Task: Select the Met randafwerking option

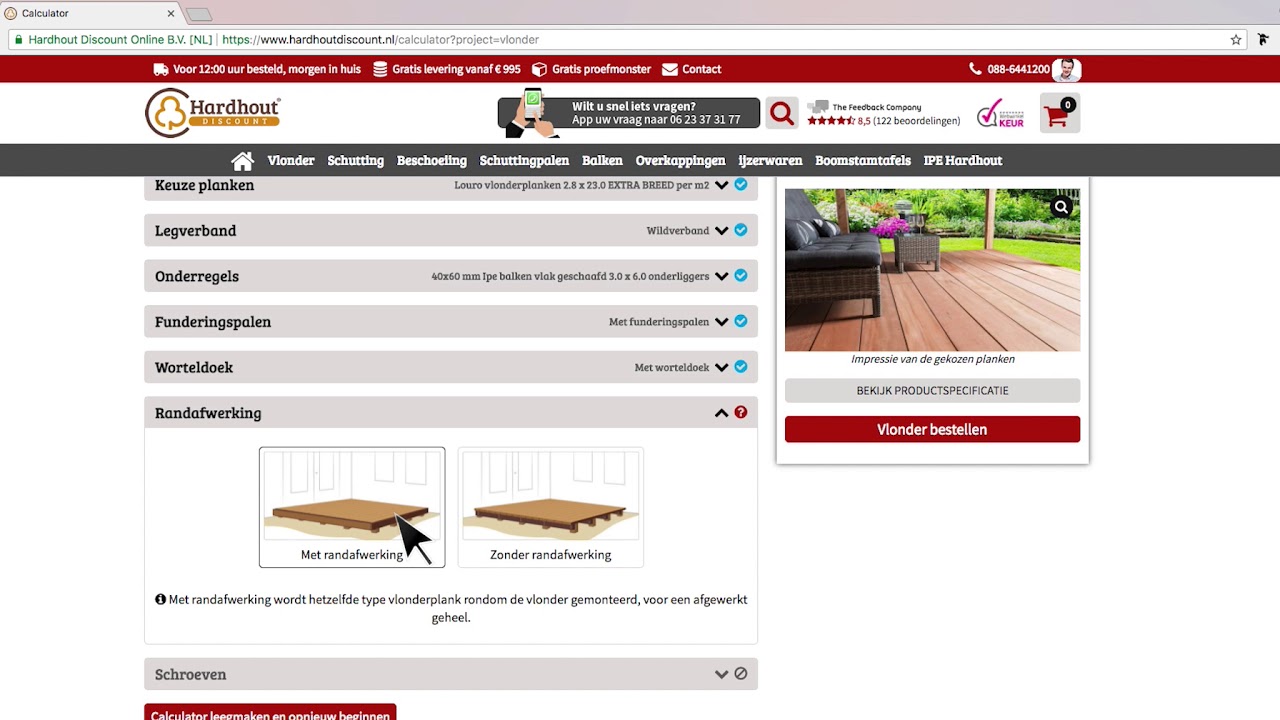Action: point(352,507)
